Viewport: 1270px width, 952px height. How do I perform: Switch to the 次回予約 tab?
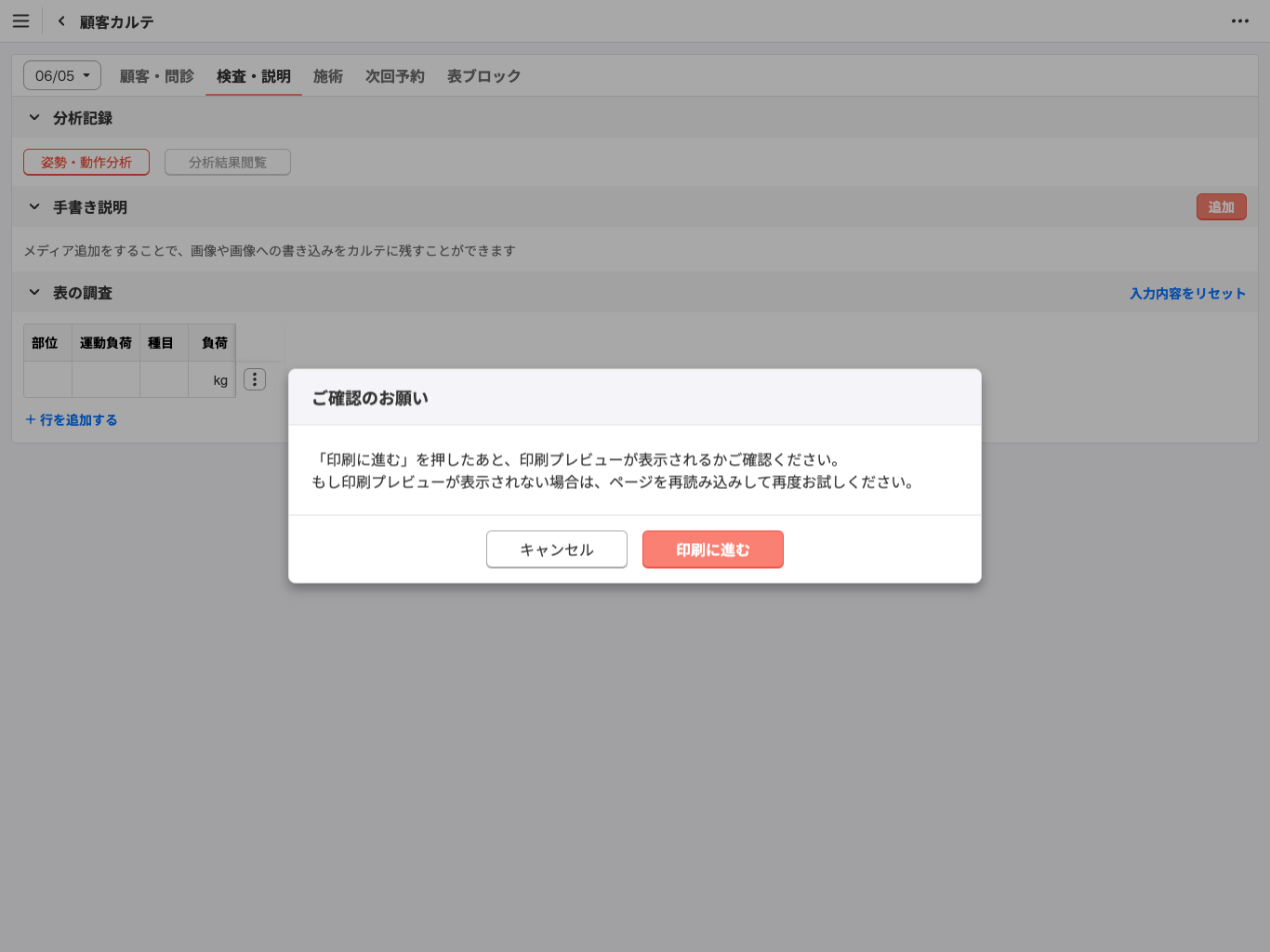[395, 76]
